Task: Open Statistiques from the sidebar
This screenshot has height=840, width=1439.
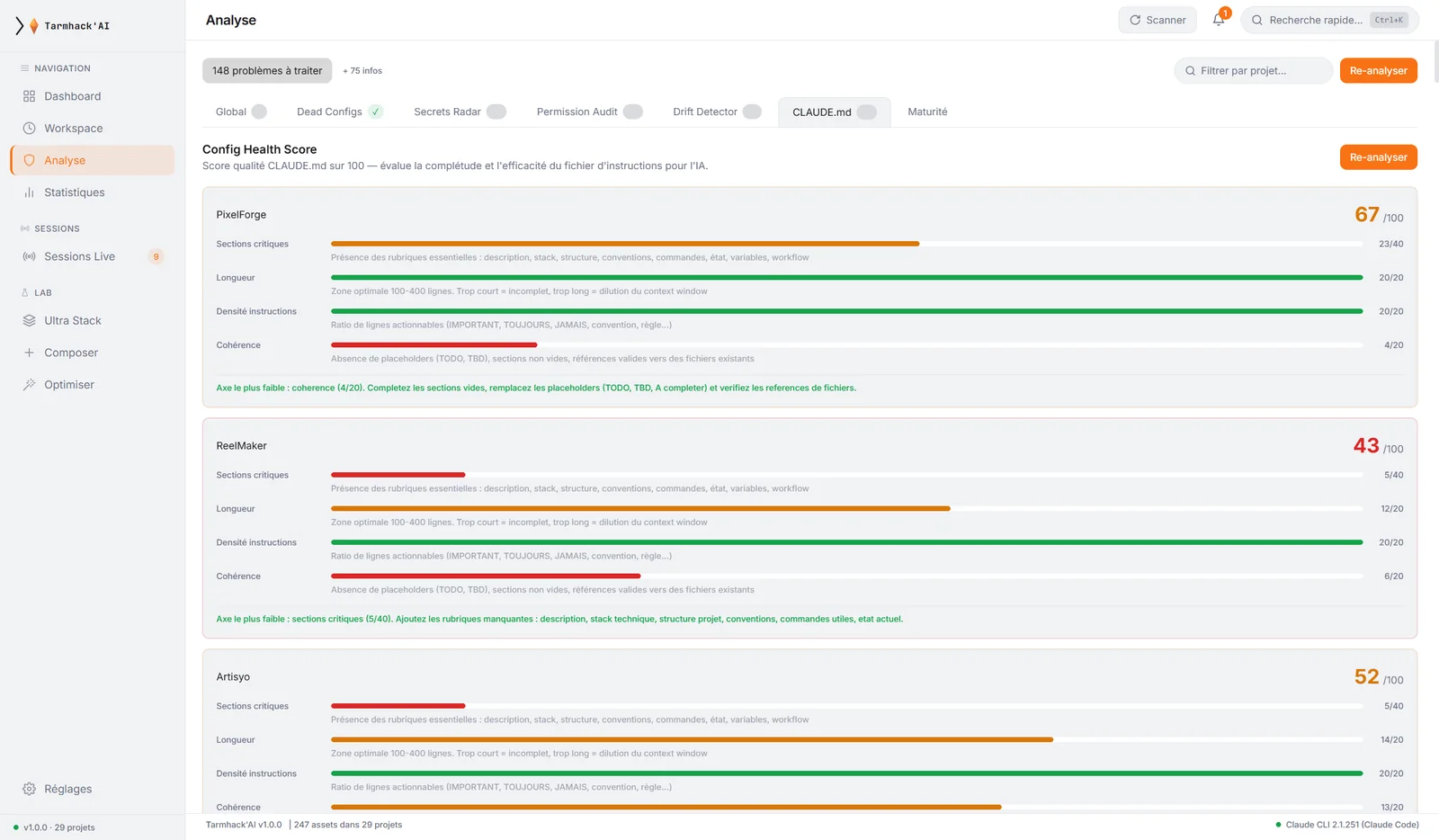Action: pyautogui.click(x=92, y=192)
